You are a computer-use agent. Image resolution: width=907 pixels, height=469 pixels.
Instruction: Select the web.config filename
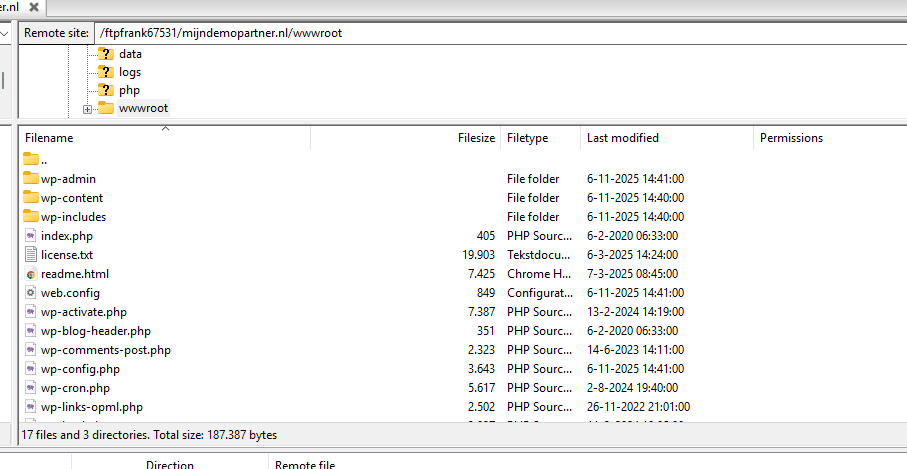point(70,293)
